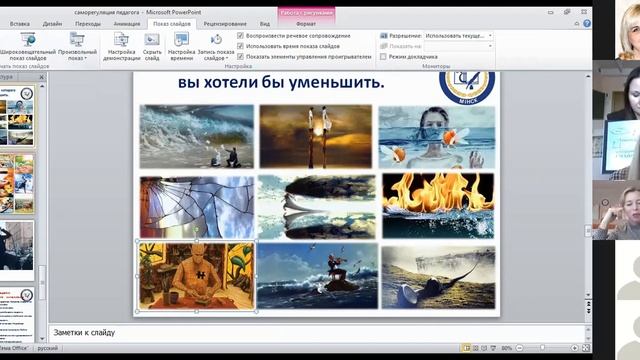This screenshot has width=640, height=360.
Task: Click the zoom out minus button
Action: [x=520, y=348]
